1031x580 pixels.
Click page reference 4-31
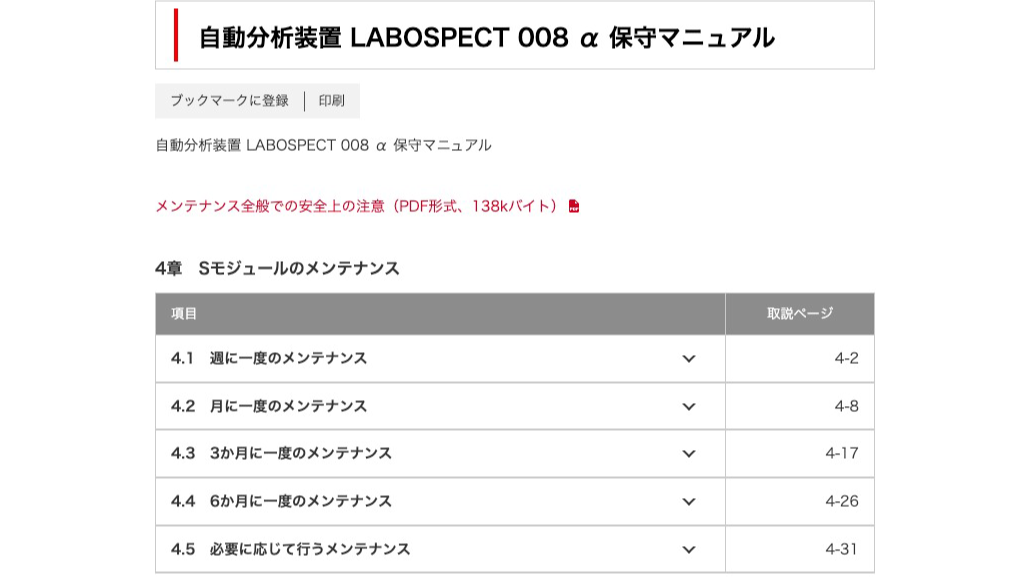(842, 549)
